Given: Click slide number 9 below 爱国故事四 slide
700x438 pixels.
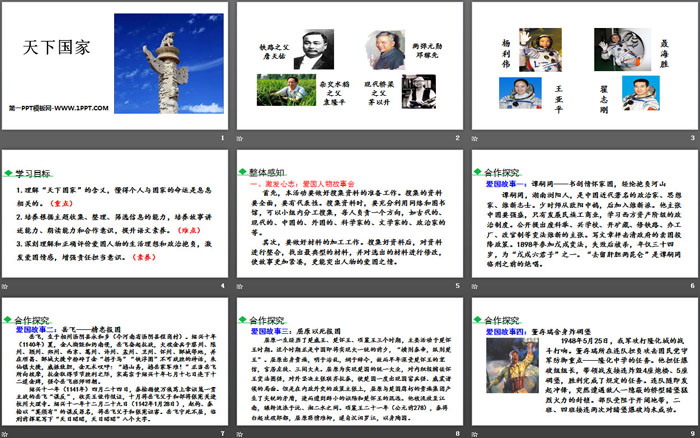Looking at the screenshot, I should [x=692, y=434].
